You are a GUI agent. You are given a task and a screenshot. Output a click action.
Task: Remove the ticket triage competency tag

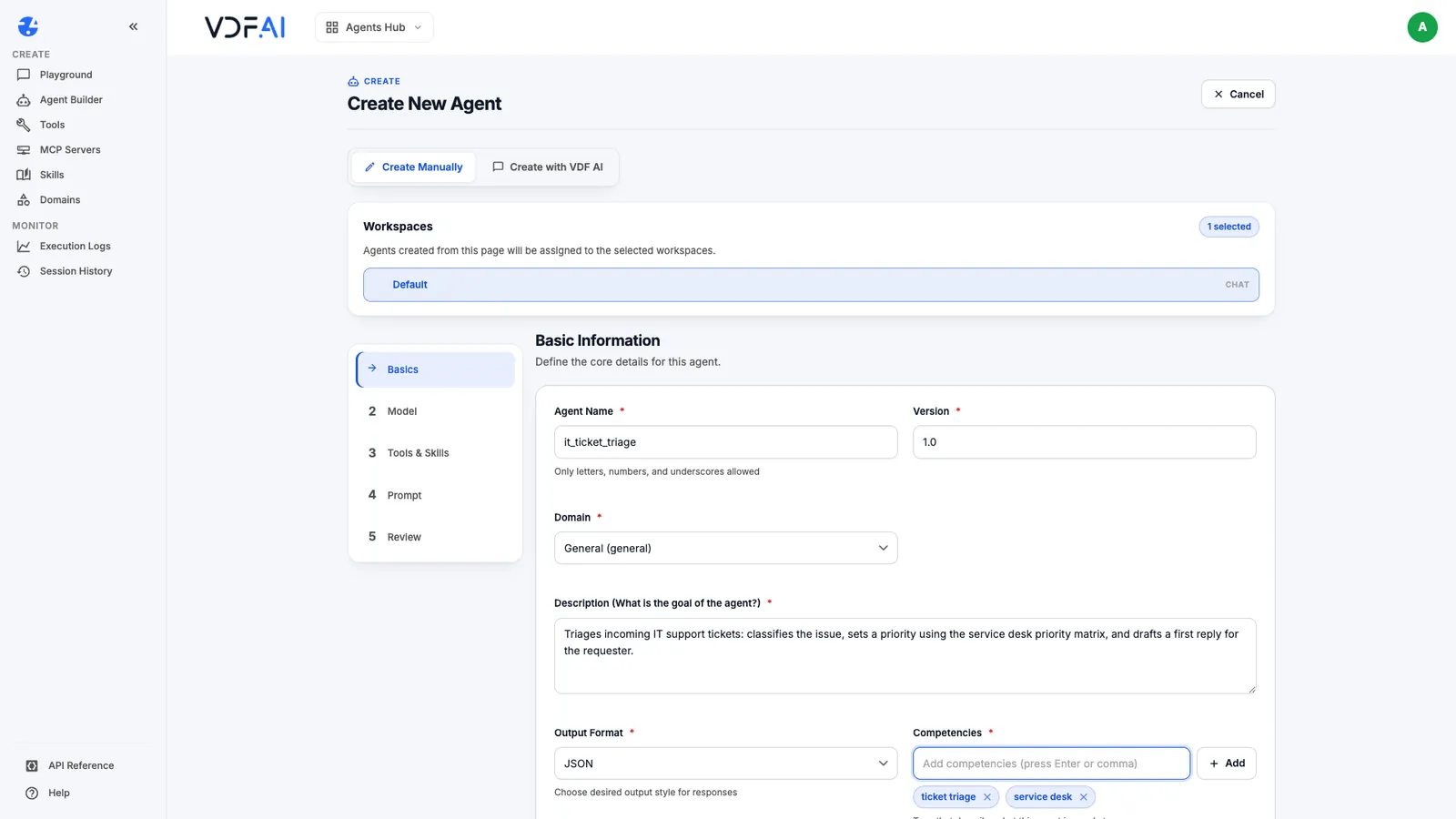pyautogui.click(x=987, y=797)
